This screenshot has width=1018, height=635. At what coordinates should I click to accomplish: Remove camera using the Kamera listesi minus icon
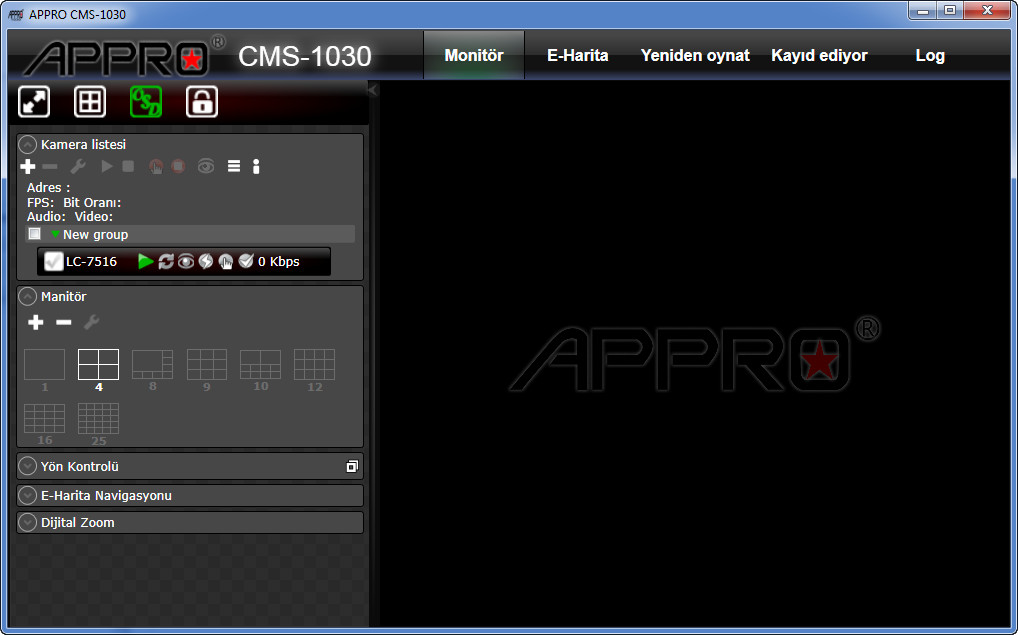pos(49,167)
